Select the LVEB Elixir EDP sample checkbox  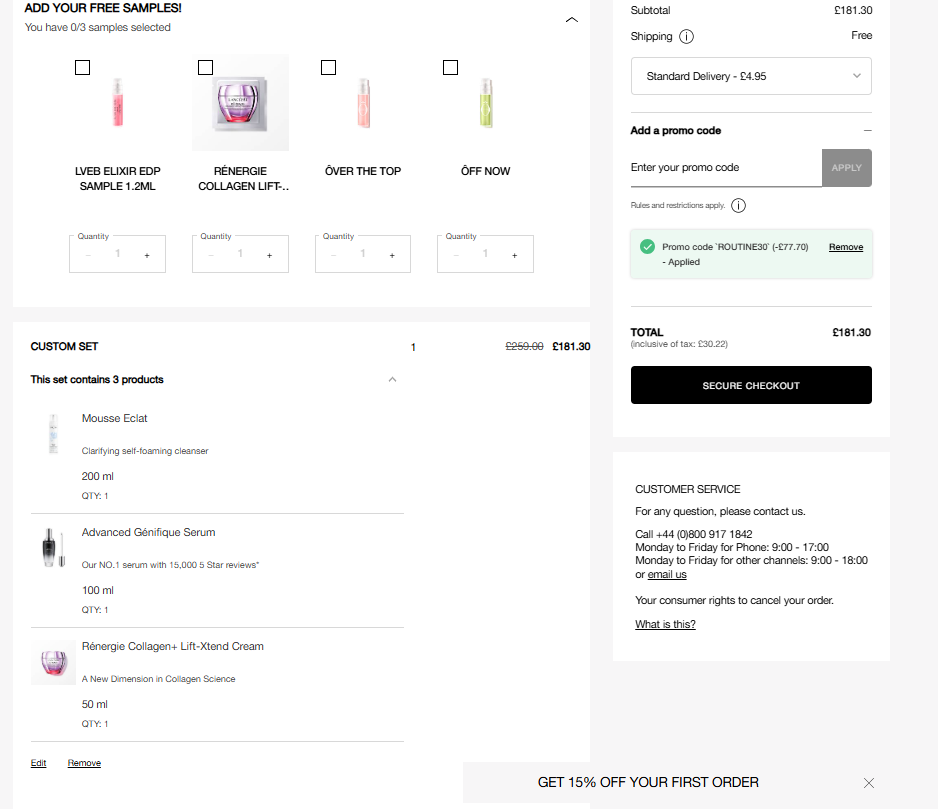point(82,68)
